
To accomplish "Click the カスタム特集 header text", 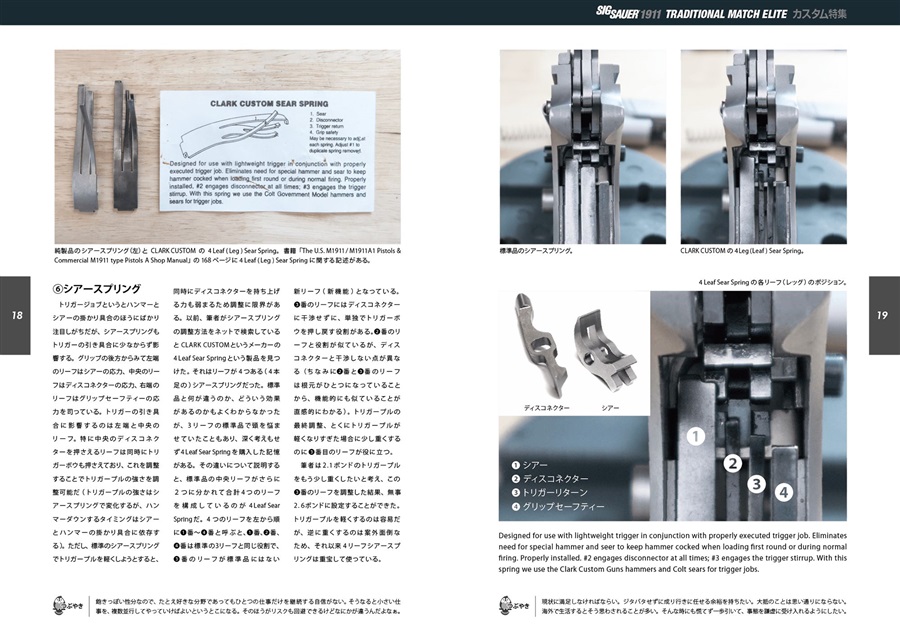I will 819,14.
